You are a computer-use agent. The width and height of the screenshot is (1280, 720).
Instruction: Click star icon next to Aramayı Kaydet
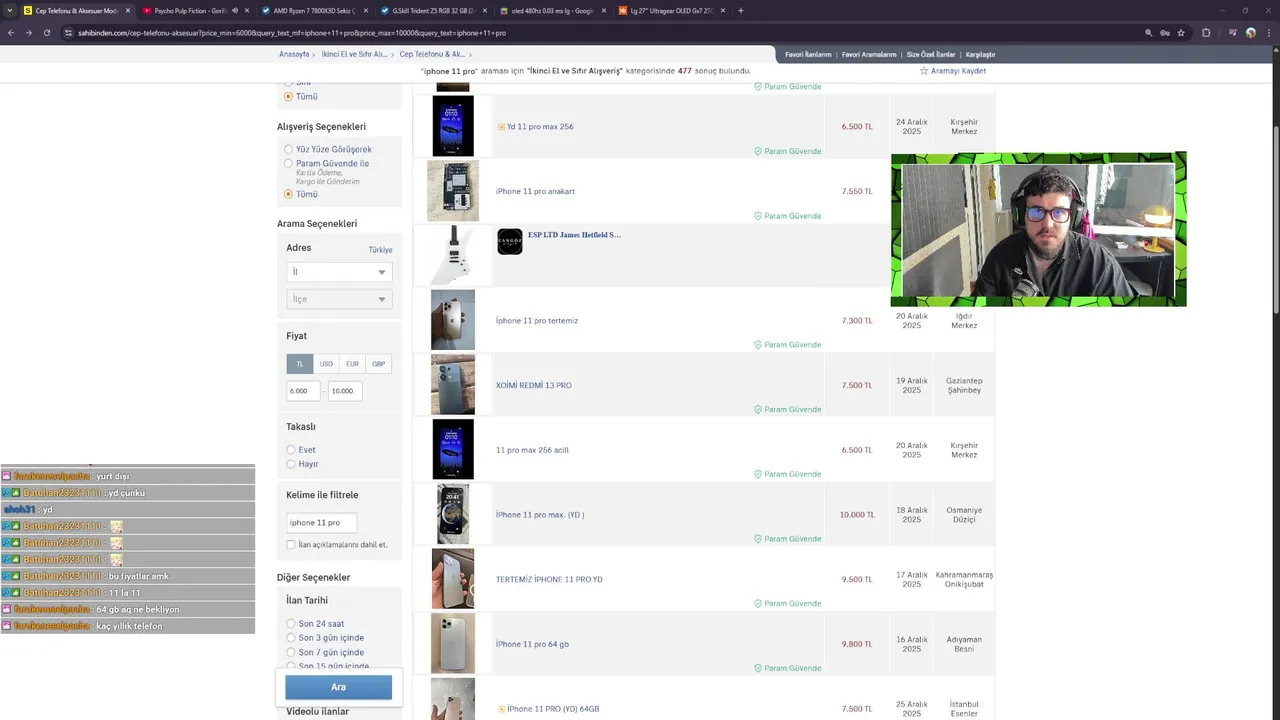pos(924,71)
